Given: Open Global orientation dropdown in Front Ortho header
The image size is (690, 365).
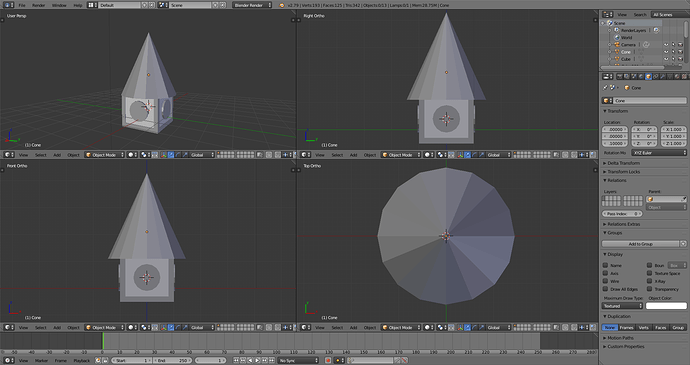Looking at the screenshot, I should point(202,327).
